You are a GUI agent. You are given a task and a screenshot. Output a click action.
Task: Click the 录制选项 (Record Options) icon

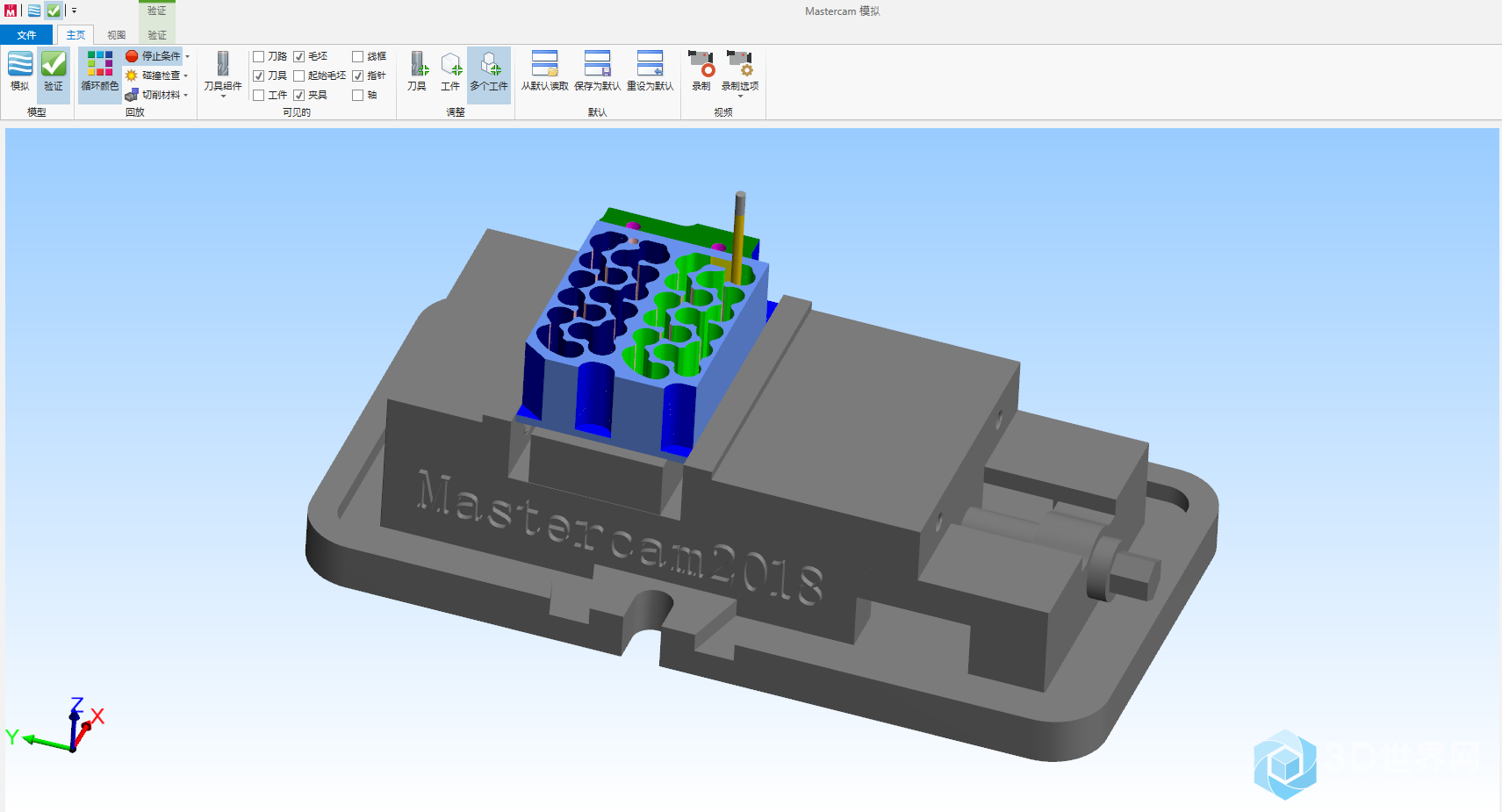740,64
